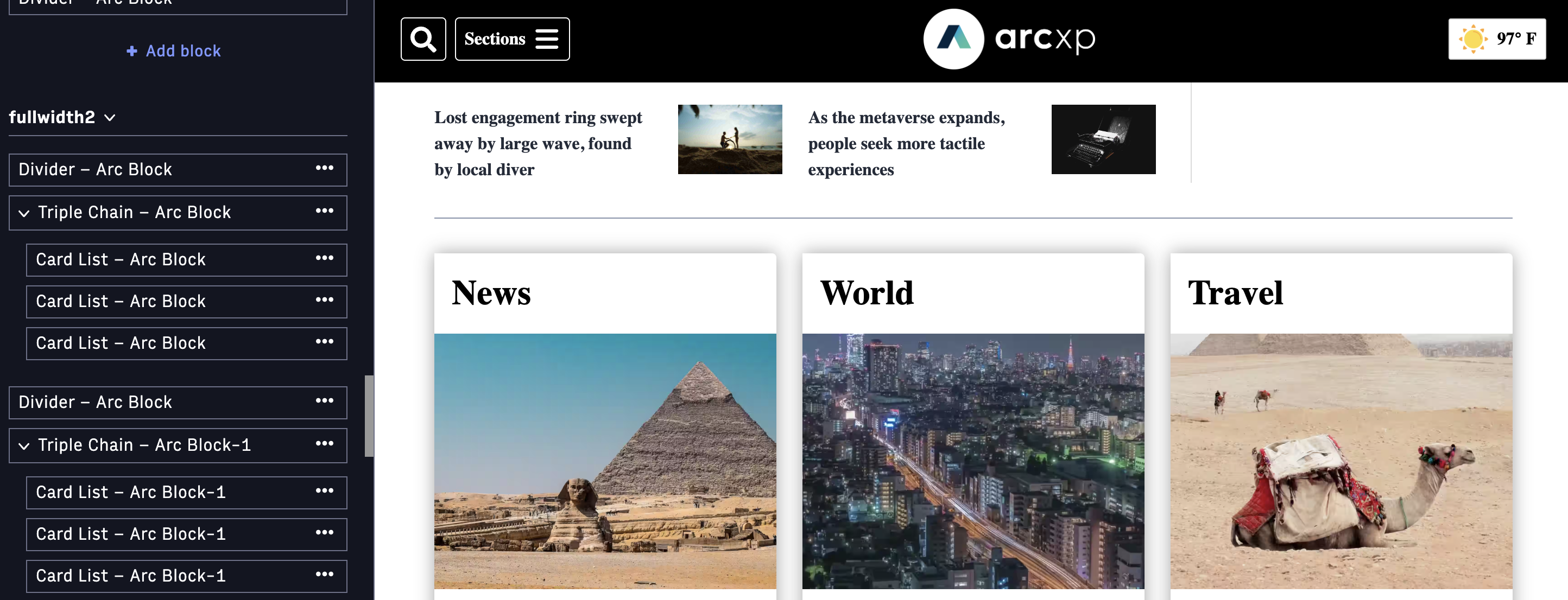Image resolution: width=1568 pixels, height=600 pixels.
Task: Click the Travel card heading
Action: pyautogui.click(x=1235, y=293)
